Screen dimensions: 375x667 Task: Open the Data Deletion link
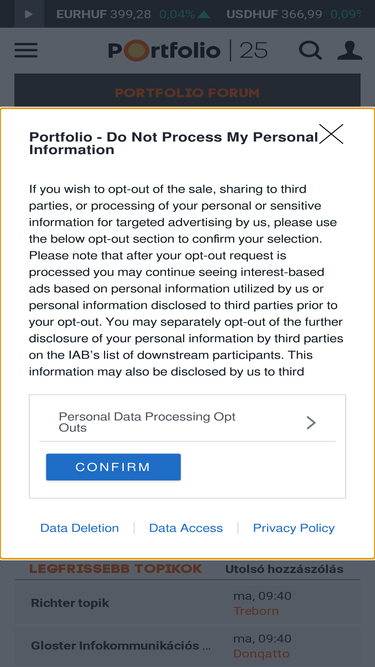(80, 528)
